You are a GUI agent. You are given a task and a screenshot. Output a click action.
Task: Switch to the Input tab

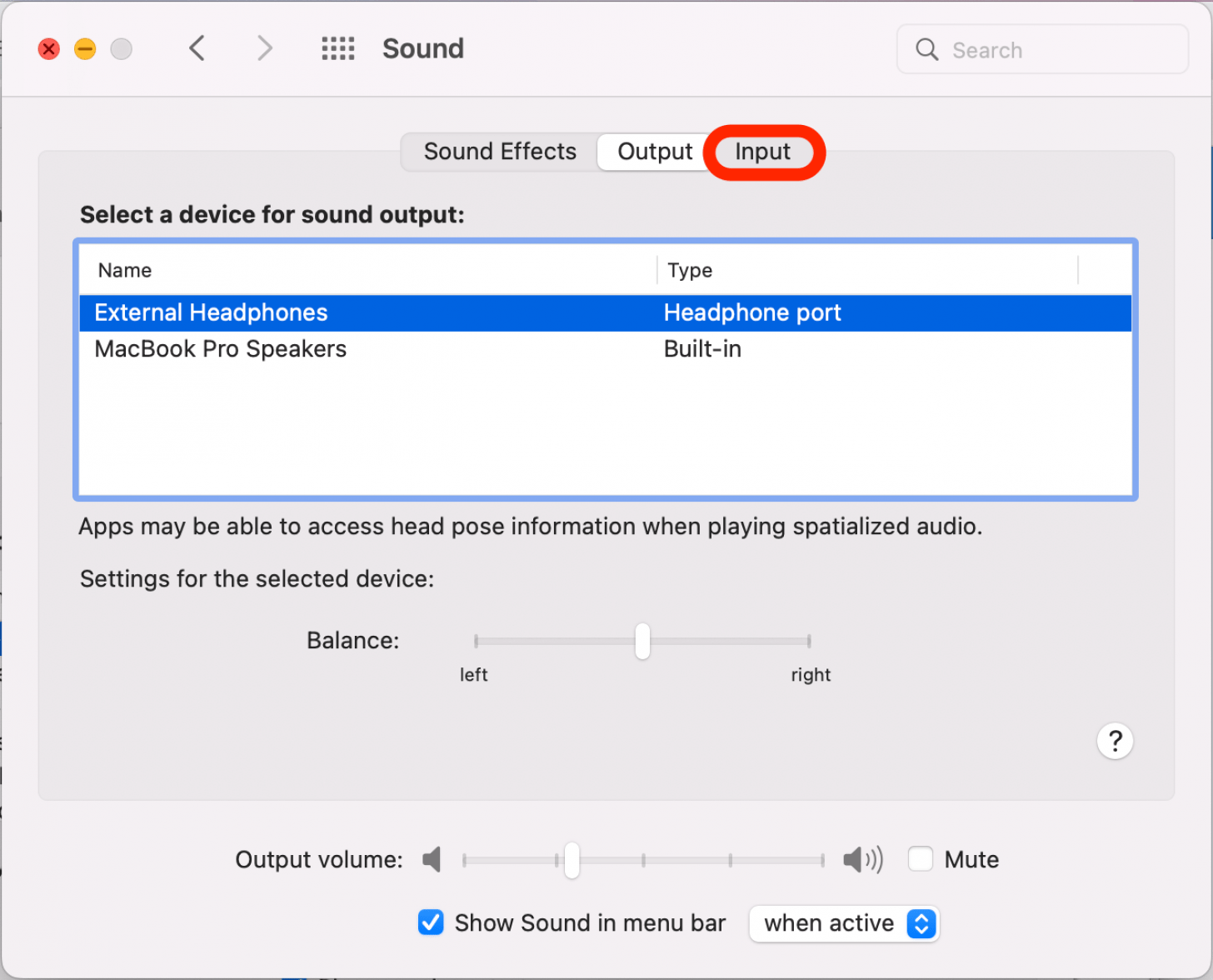point(762,152)
